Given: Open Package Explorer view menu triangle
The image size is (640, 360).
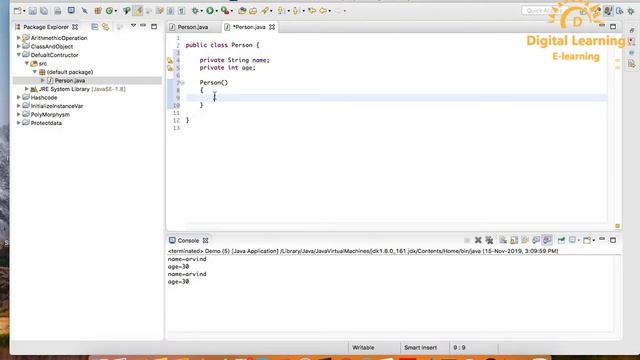Looking at the screenshot, I should click(x=133, y=26).
